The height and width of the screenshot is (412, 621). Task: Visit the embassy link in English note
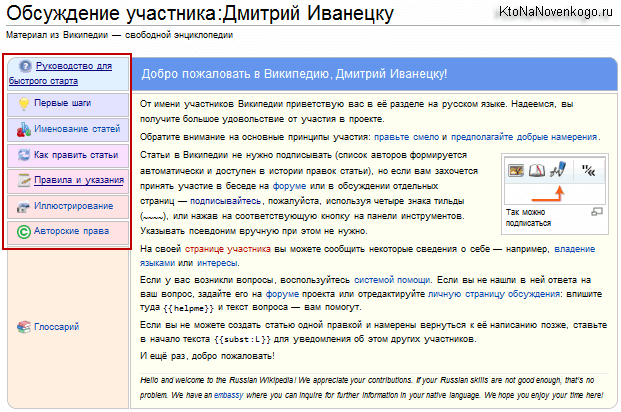(229, 395)
